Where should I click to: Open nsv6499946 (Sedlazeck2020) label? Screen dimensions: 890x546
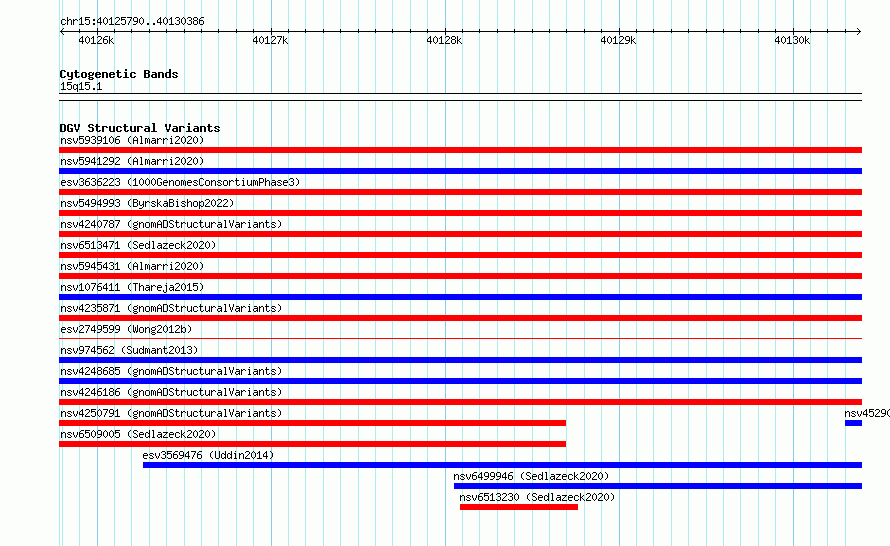(531, 476)
